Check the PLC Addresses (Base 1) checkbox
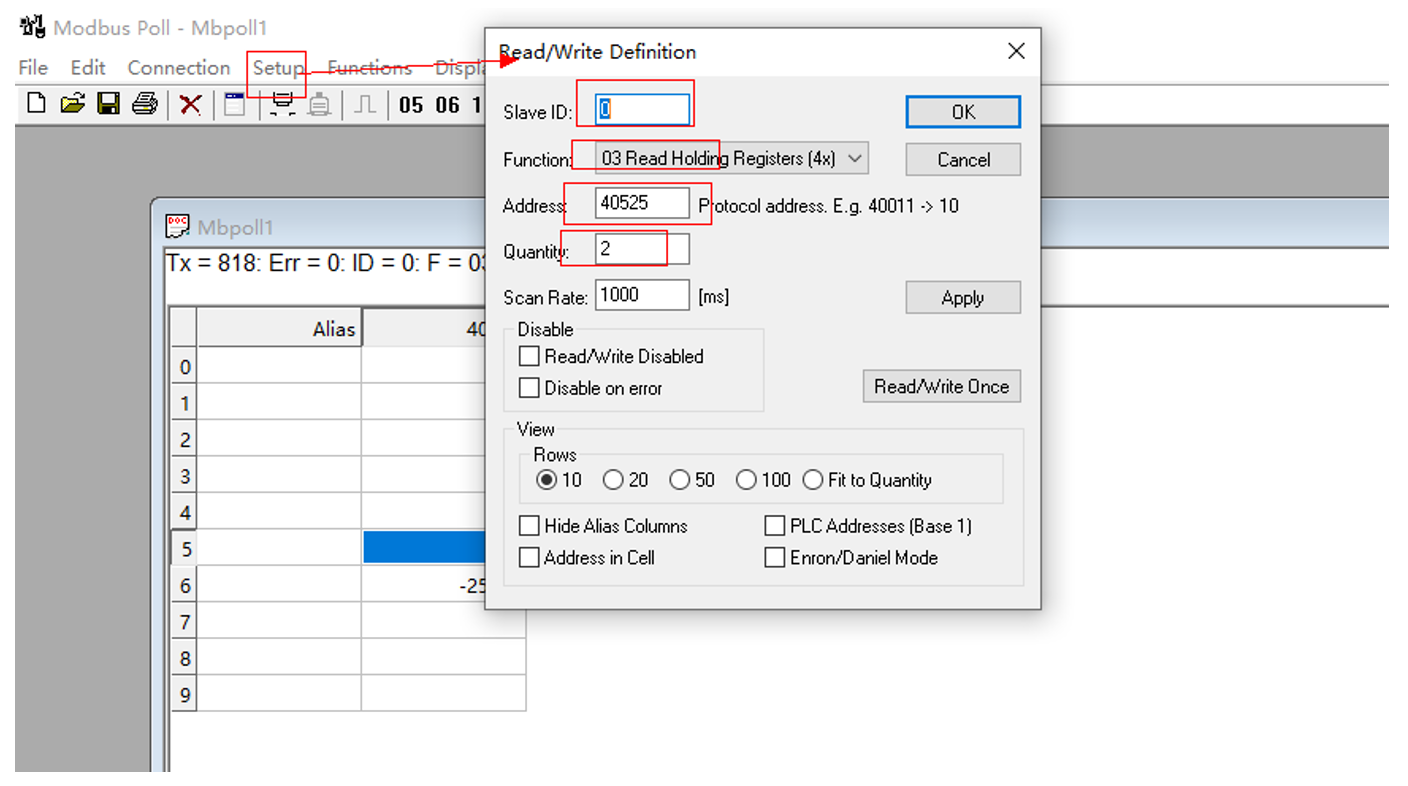The image size is (1408, 786). coord(774,526)
